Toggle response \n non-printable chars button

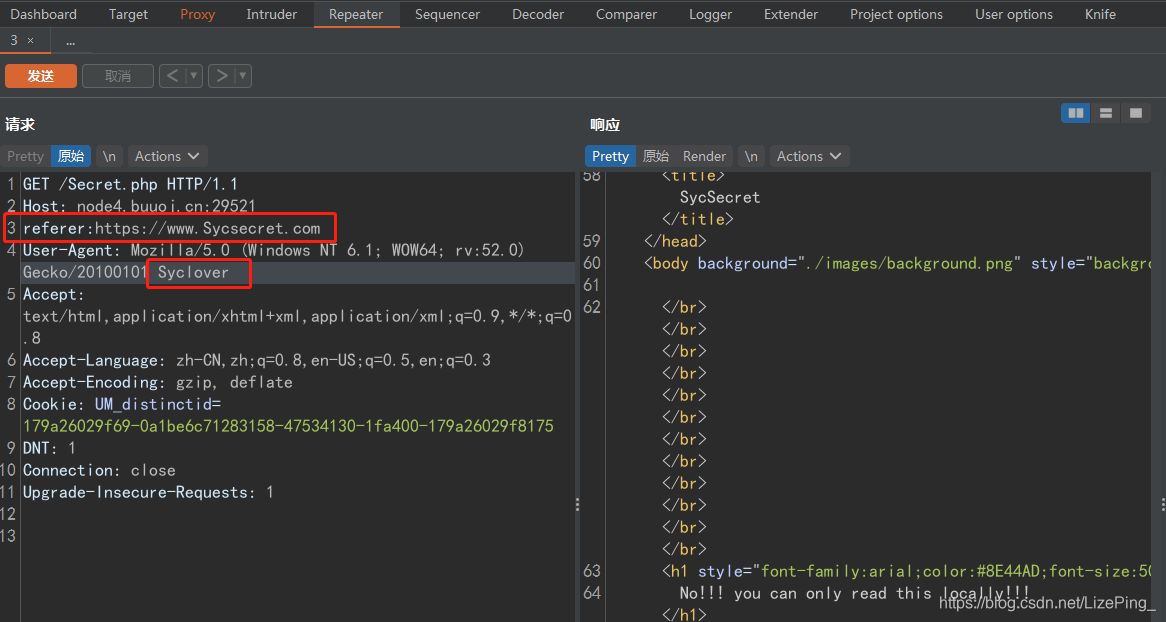751,156
